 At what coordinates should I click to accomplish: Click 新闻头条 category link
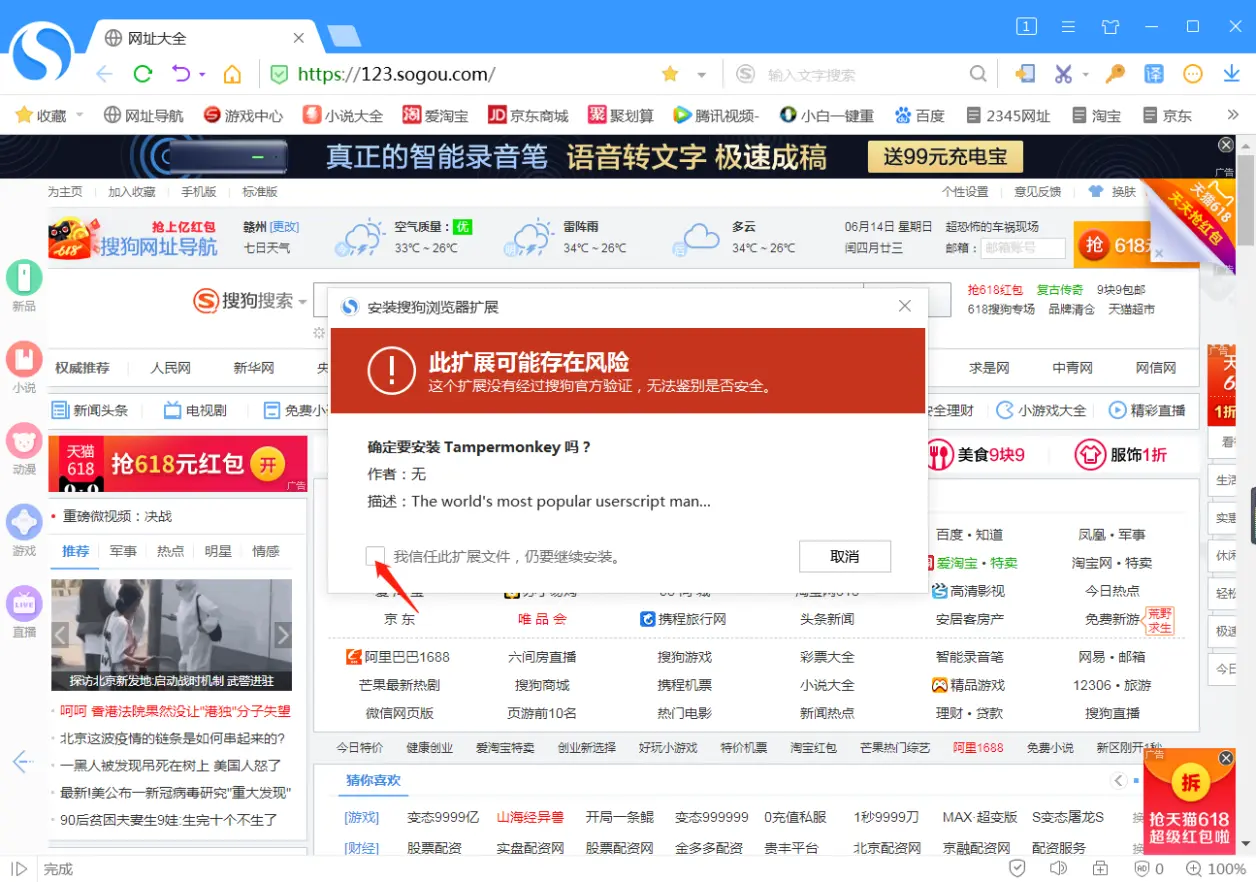coord(90,410)
